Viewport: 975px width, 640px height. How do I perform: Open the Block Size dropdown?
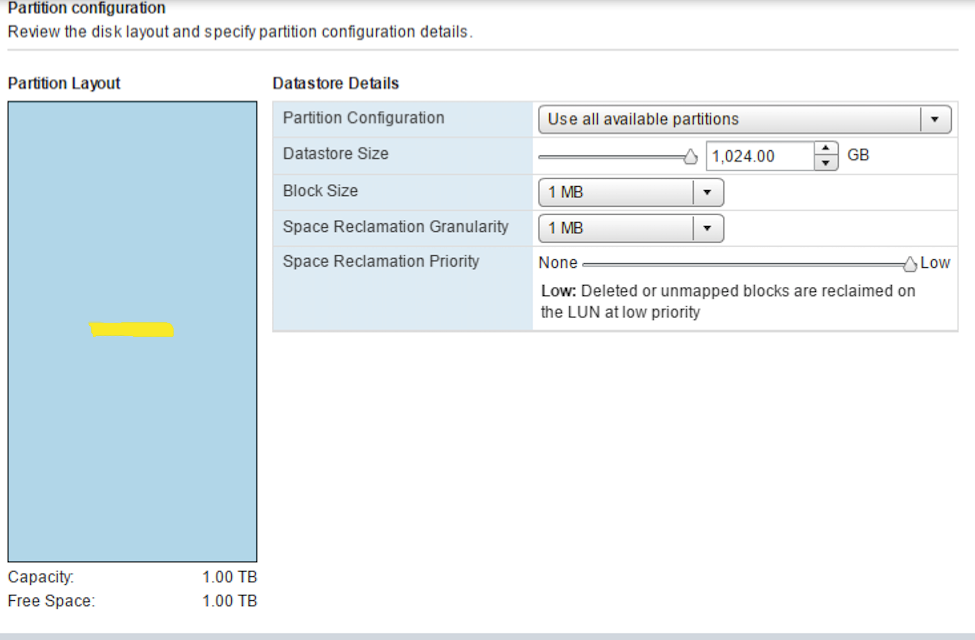616,192
